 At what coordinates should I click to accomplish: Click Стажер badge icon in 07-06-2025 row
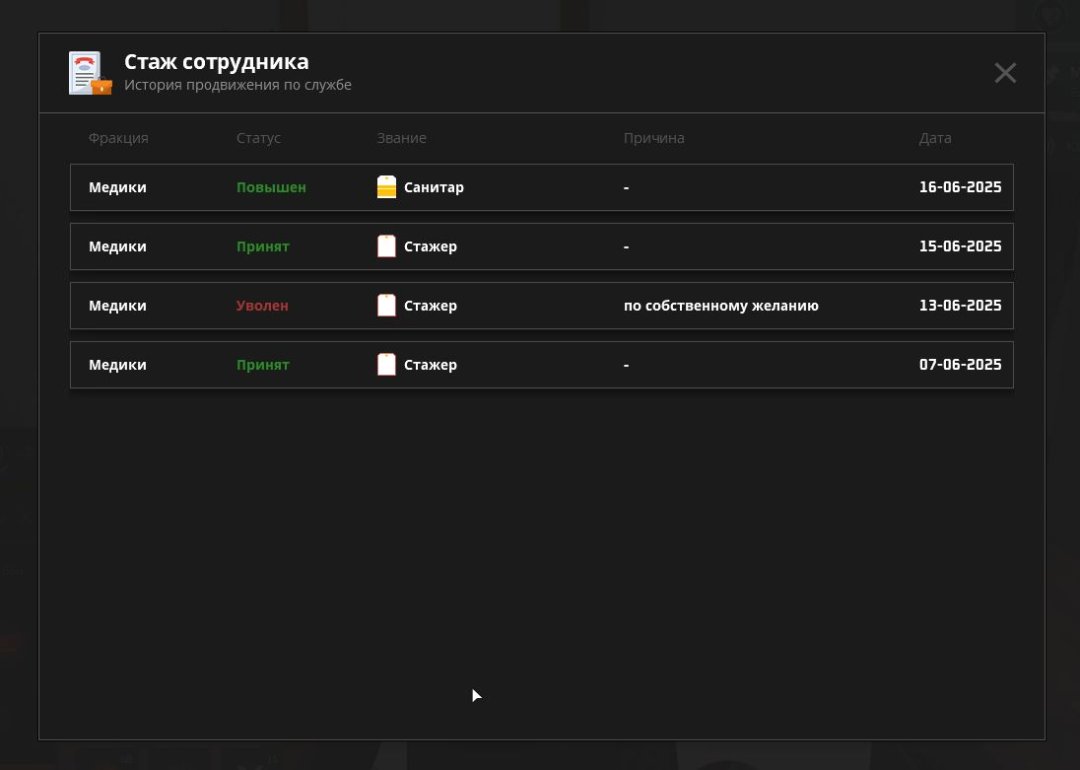(386, 364)
